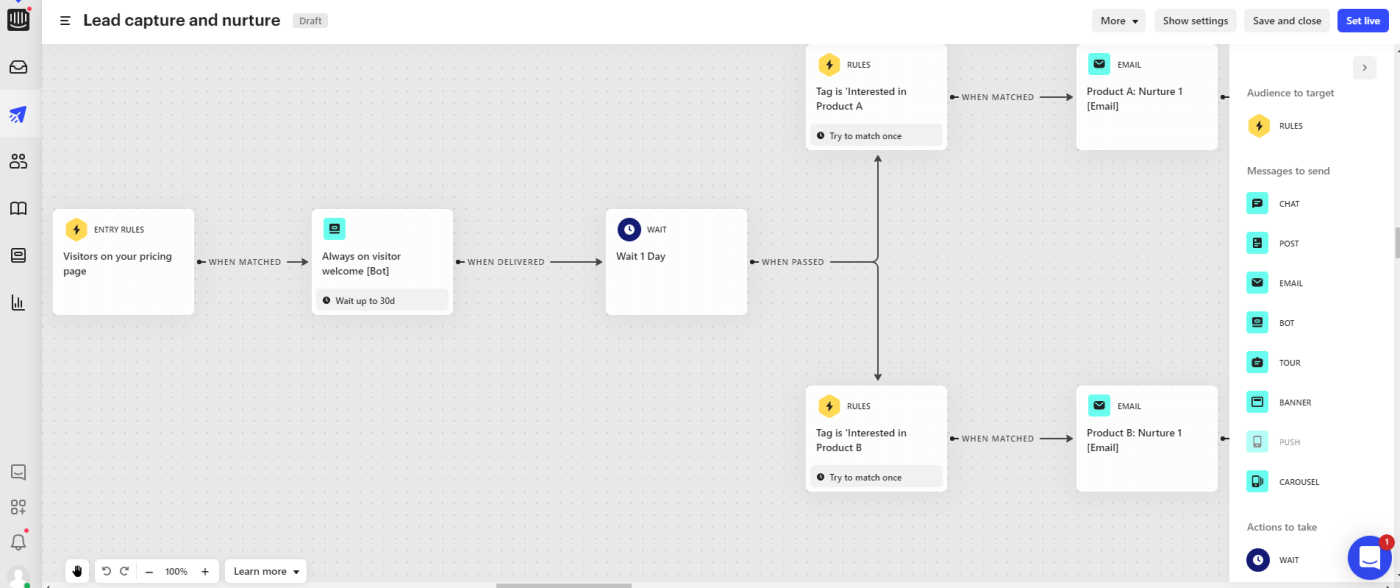Open the Contacts people icon
This screenshot has height=588, width=1400.
[18, 161]
